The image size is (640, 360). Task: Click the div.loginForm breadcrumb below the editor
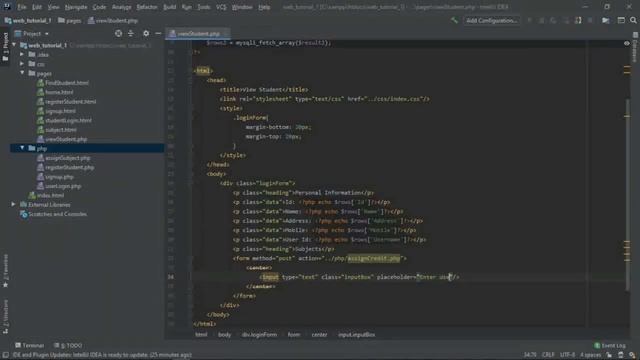tap(259, 335)
